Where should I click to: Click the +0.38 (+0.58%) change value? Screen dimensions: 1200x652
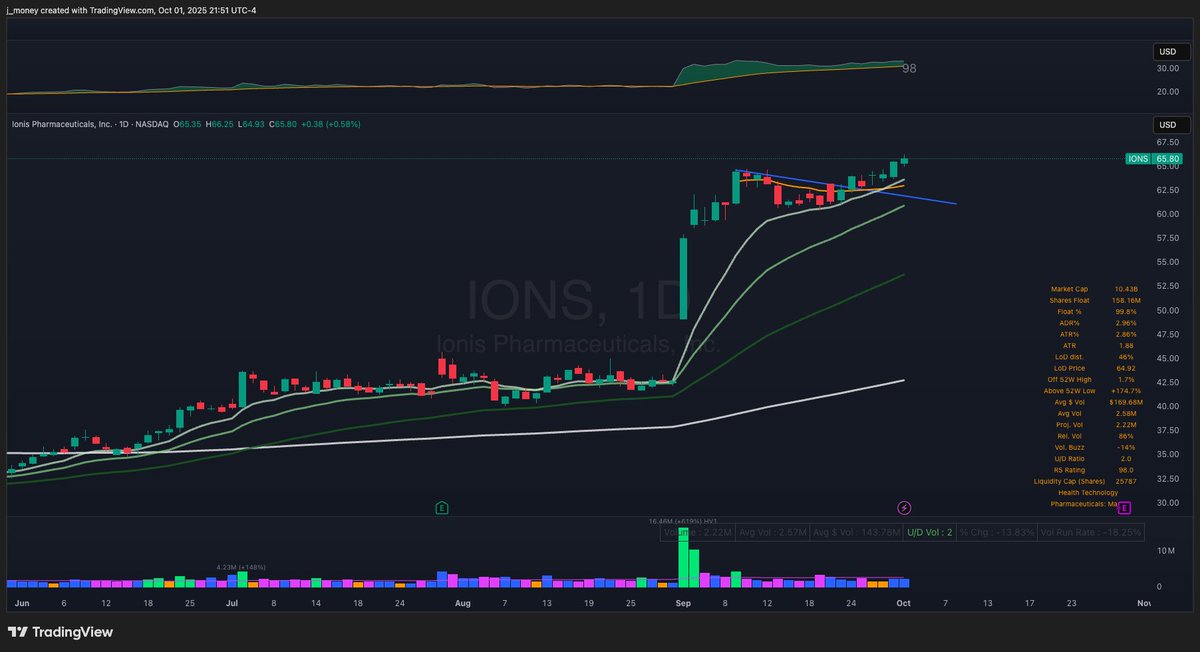tap(332, 124)
